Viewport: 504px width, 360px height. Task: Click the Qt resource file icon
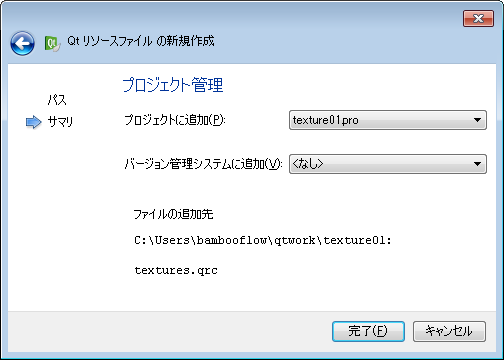tap(53, 43)
